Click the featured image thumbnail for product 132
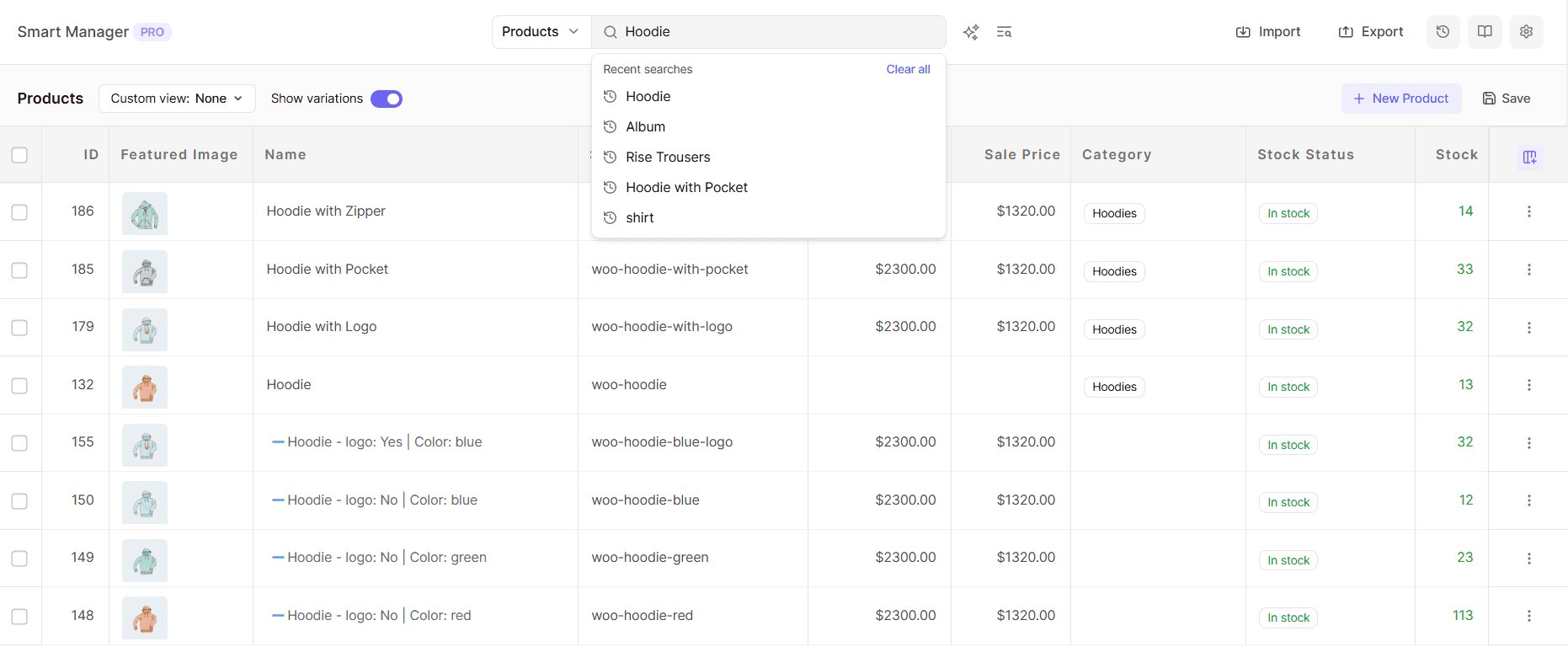This screenshot has height=647, width=1568. click(145, 388)
